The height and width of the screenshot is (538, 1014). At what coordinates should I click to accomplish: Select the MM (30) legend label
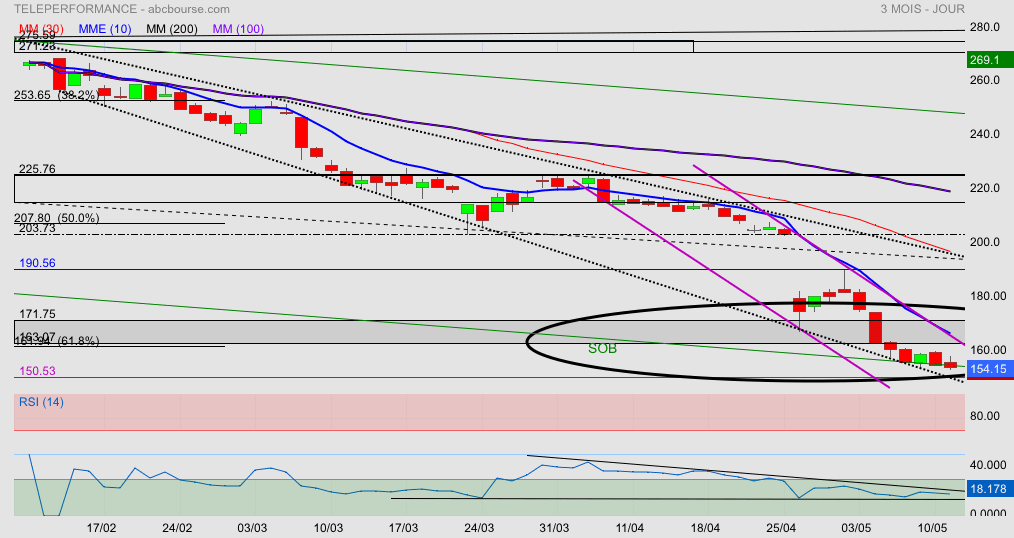(x=41, y=29)
